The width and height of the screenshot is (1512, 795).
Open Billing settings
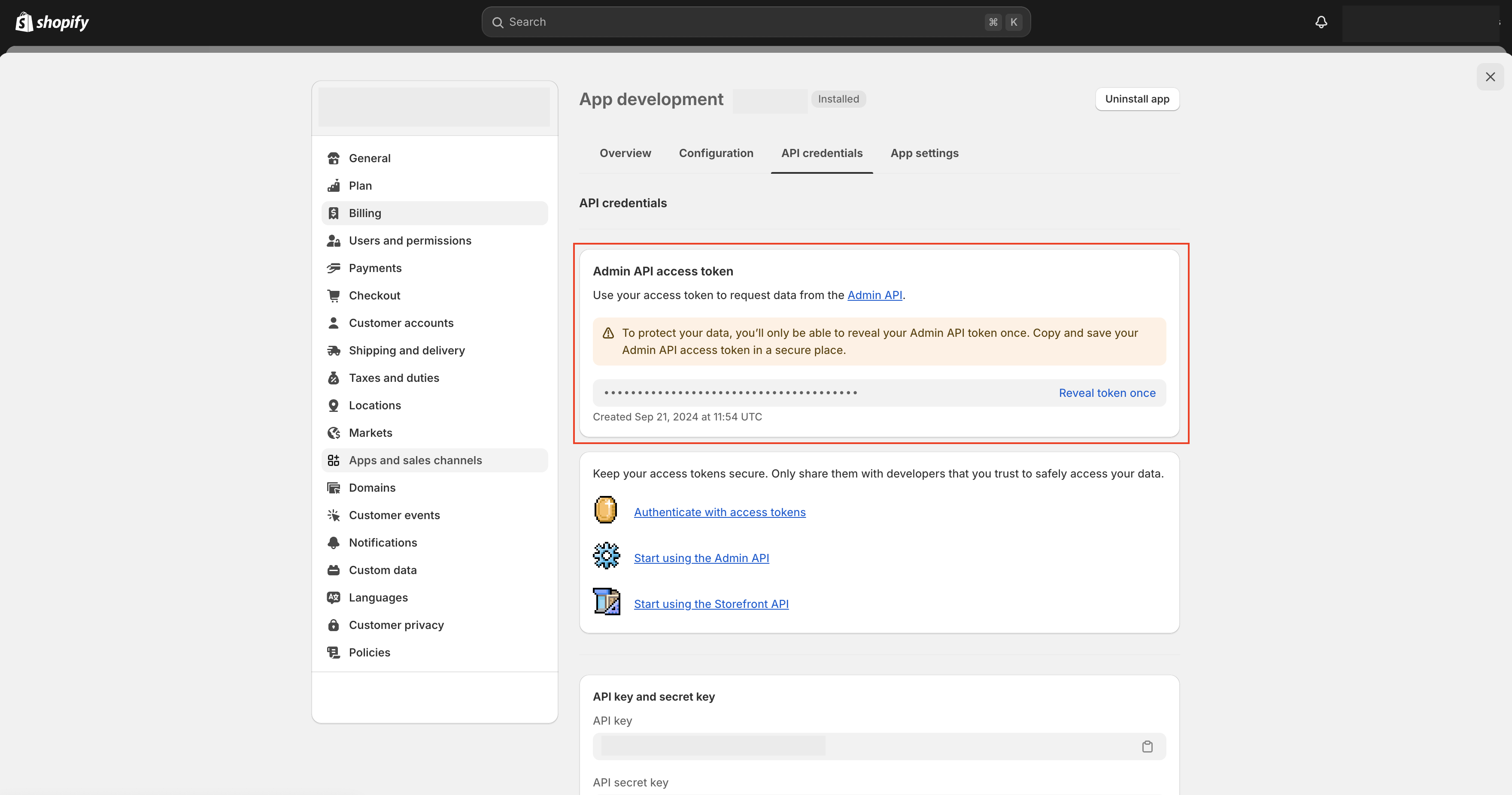(434, 214)
